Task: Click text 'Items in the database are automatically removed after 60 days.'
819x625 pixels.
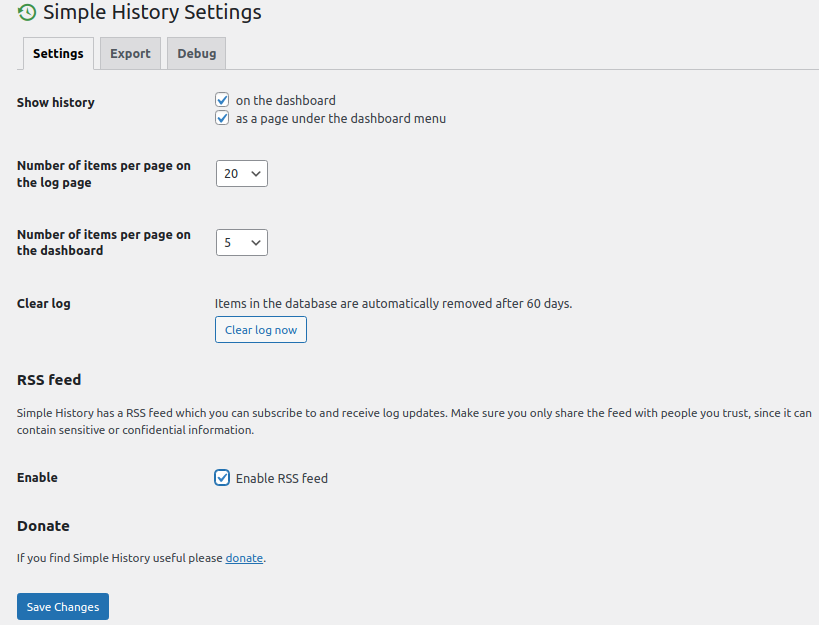Action: pyautogui.click(x=393, y=303)
